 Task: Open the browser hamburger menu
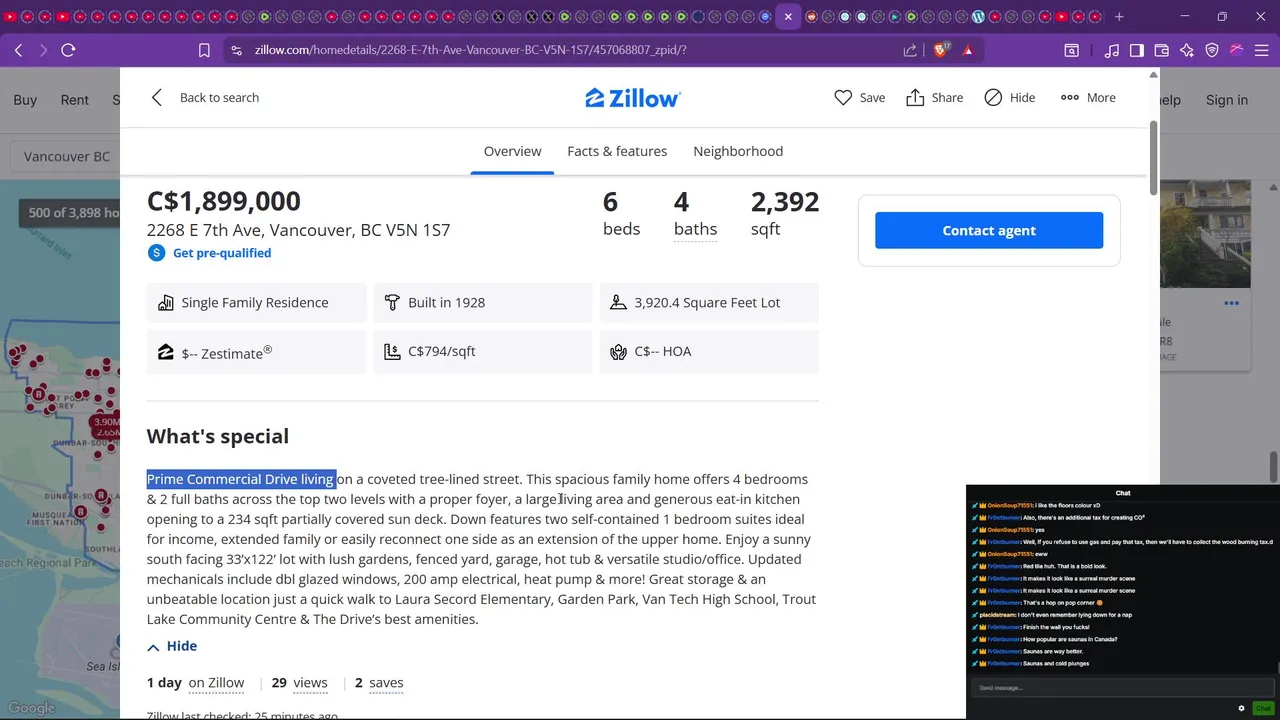1262,50
